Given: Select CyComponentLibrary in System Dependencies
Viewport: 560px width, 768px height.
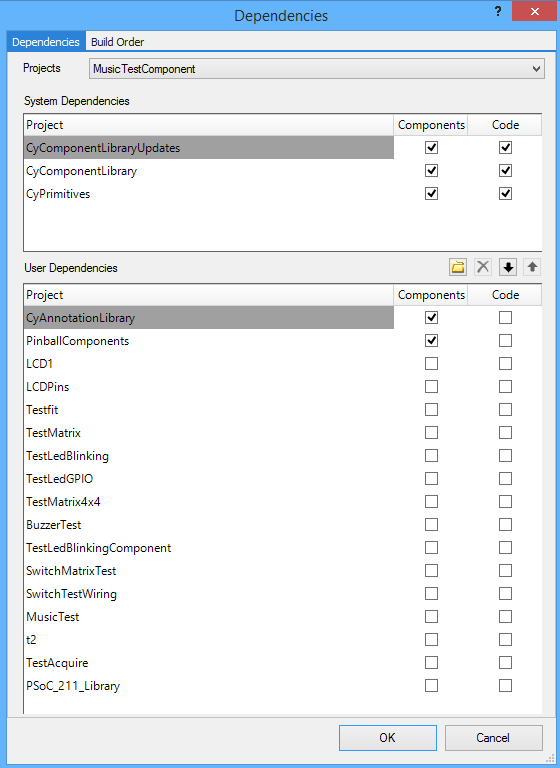Looking at the screenshot, I should [209, 170].
